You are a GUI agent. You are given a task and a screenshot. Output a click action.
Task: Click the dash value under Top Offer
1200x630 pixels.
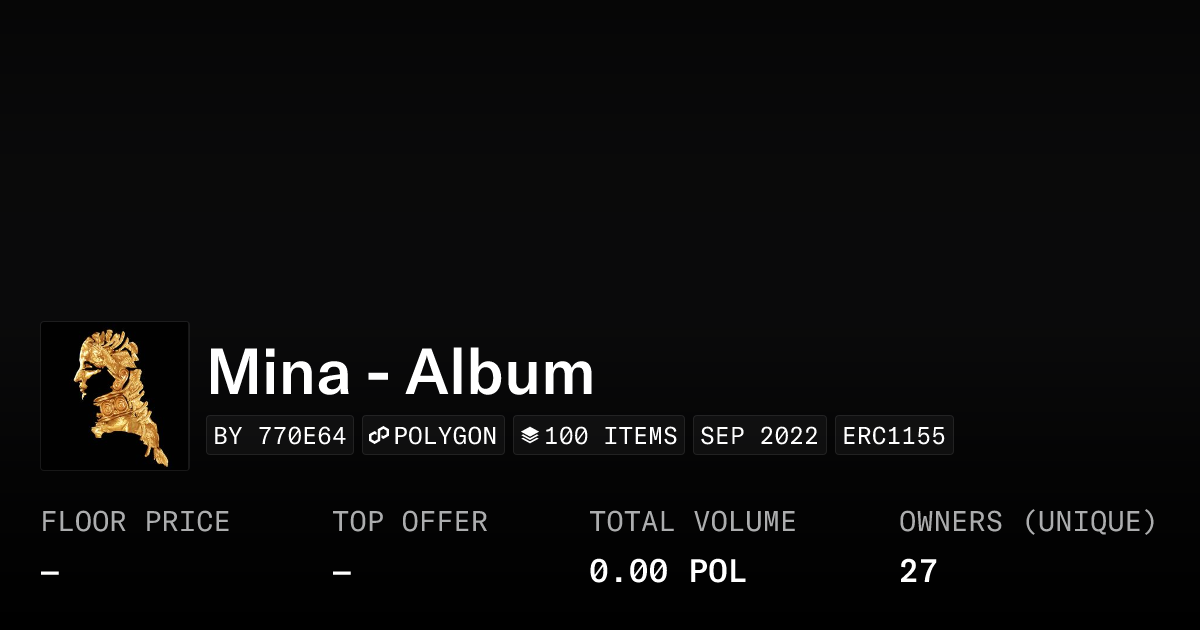coord(342,573)
